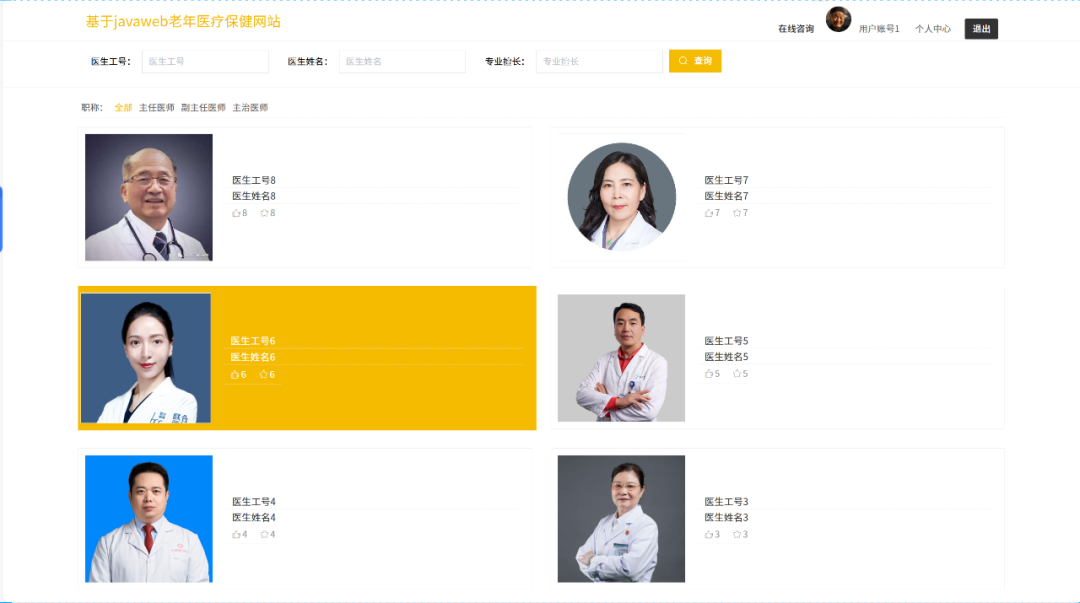
Task: Click the thumbs-up icon for doctor 4
Action: [236, 534]
